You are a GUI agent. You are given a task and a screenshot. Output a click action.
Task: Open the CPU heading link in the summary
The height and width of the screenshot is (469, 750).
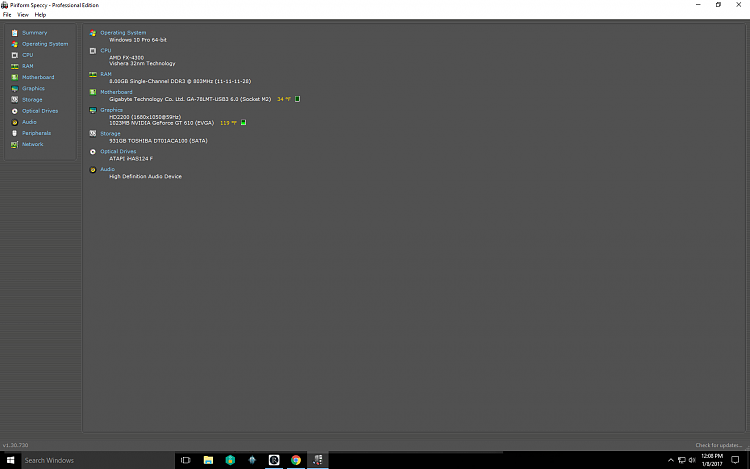[x=106, y=51]
